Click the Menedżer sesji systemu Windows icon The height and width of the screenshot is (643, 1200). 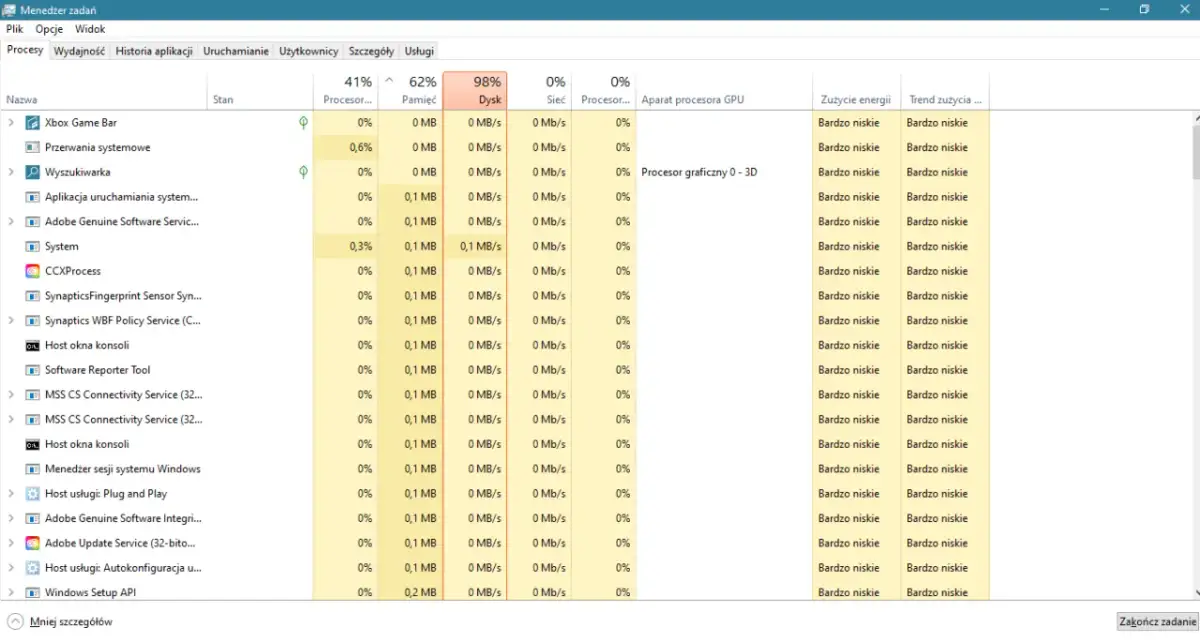[31, 468]
